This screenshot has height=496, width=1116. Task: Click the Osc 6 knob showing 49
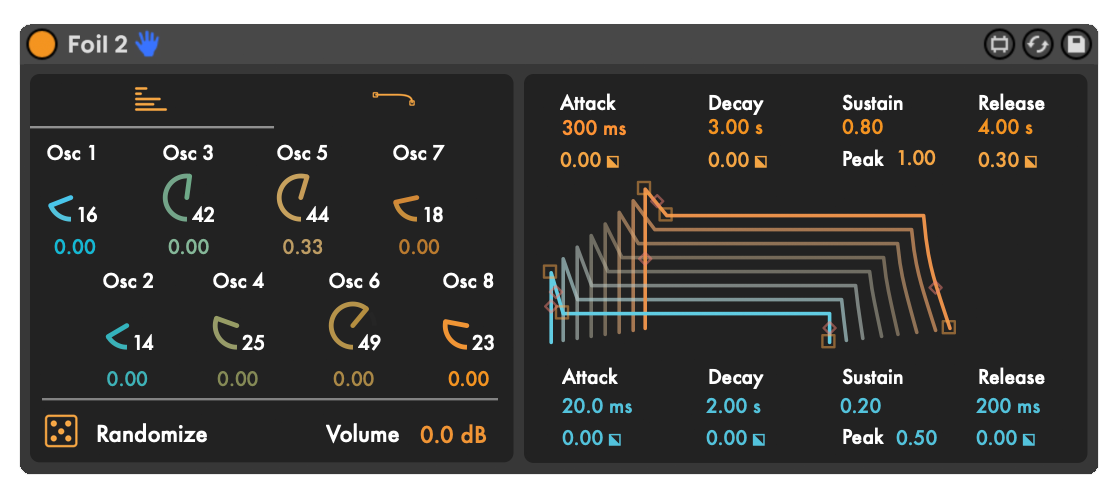point(349,324)
